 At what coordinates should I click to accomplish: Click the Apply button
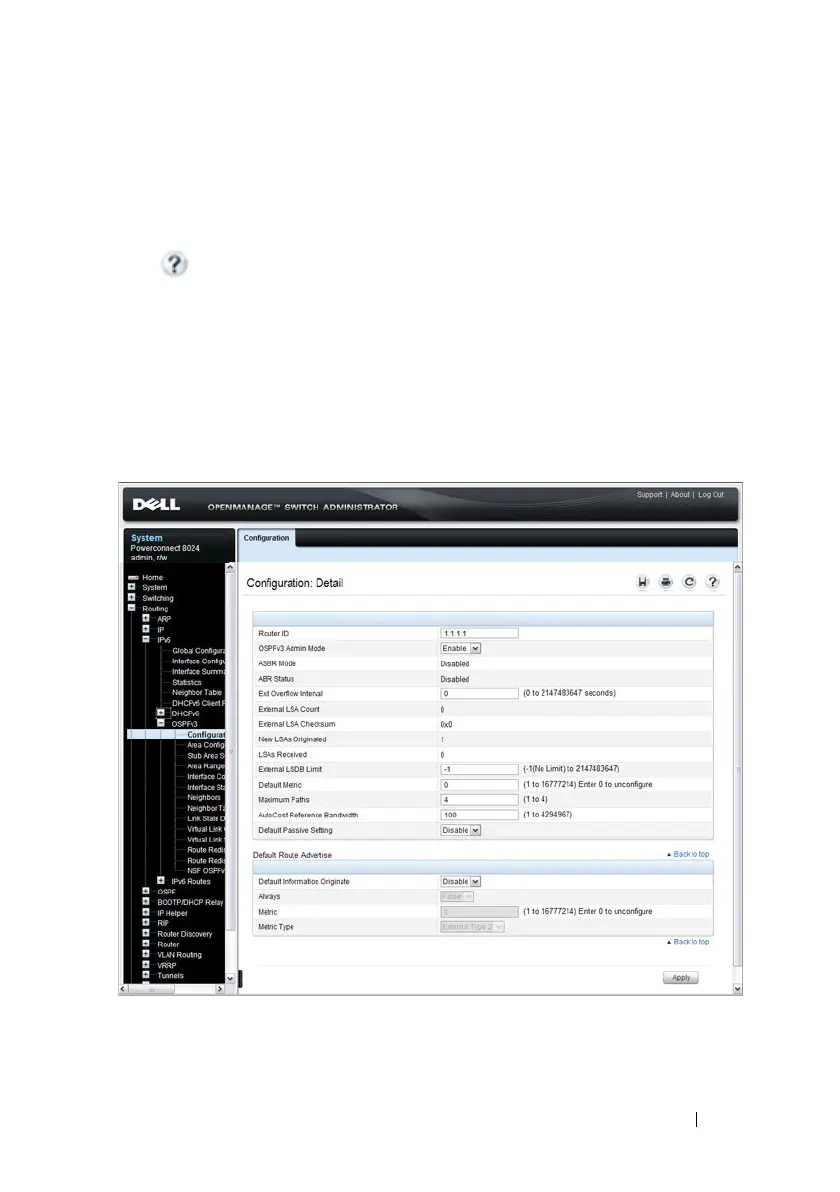(681, 978)
